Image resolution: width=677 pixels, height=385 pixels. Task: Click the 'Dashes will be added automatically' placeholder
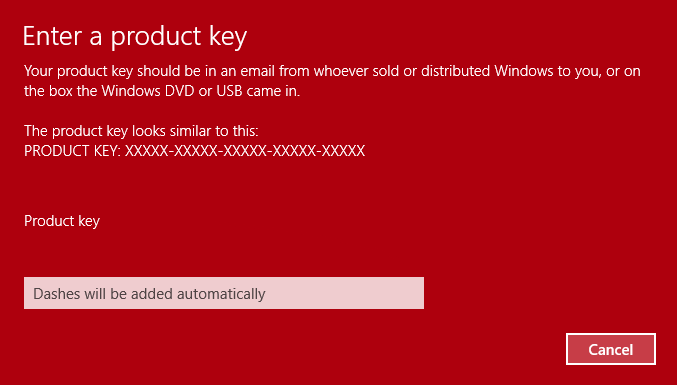[149, 294]
